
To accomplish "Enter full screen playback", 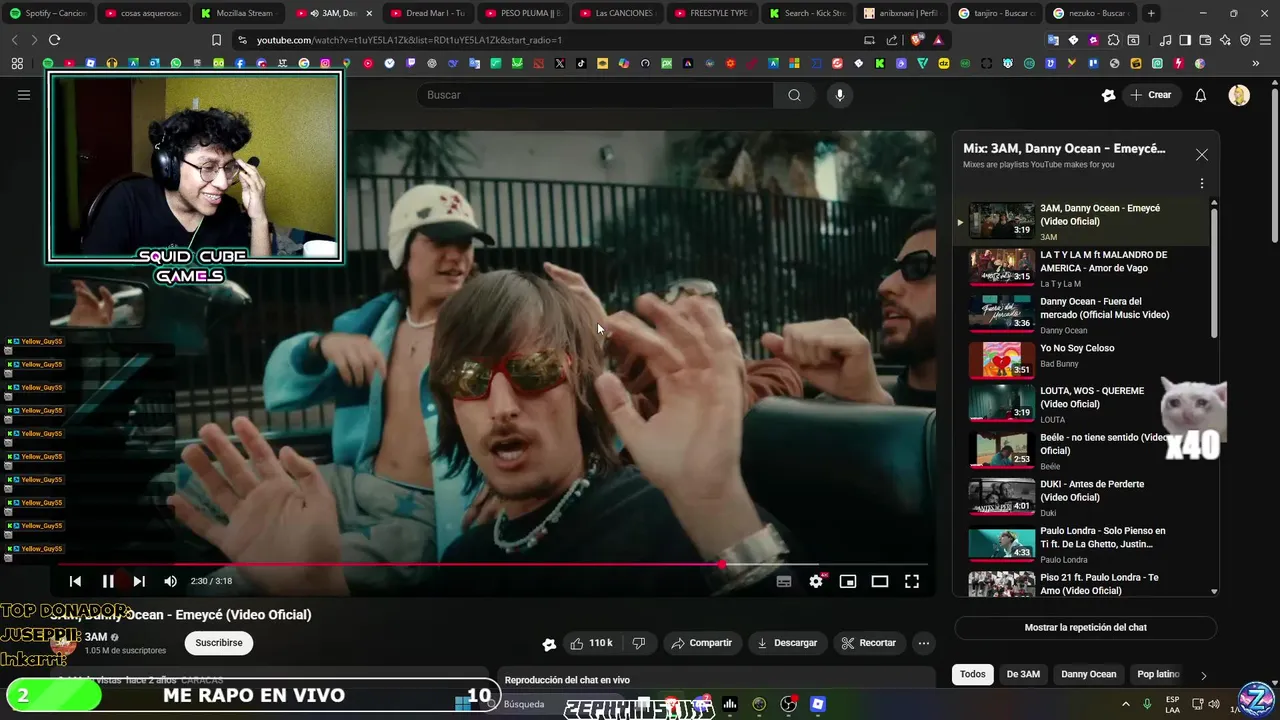I will coord(912,581).
